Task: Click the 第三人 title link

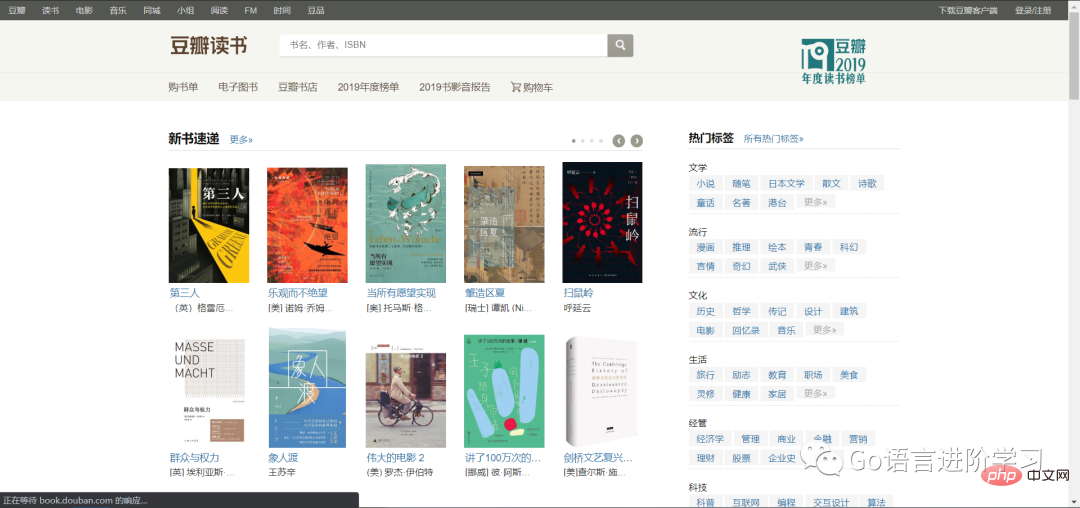Action: [x=185, y=293]
